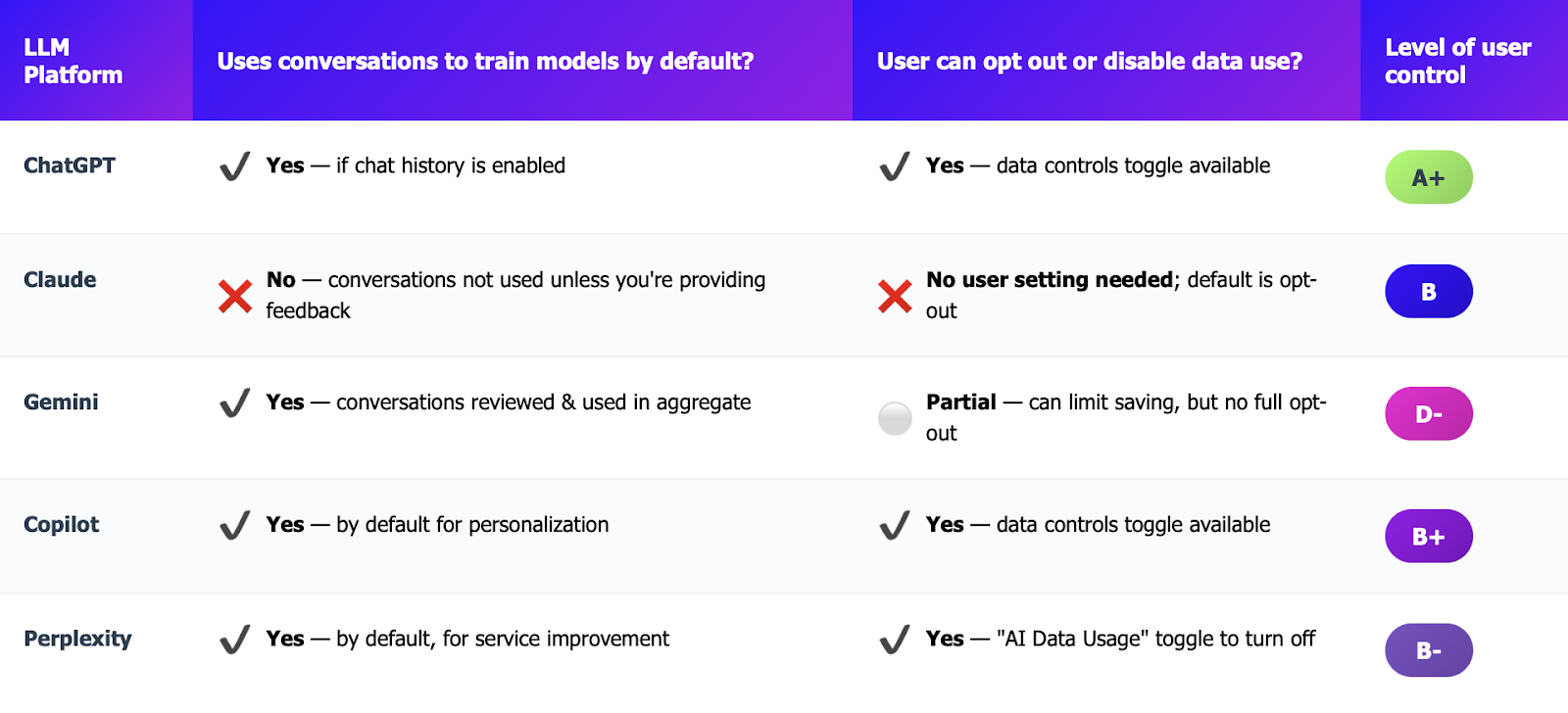Click the Perplexity row label
The width and height of the screenshot is (1568, 713).
[x=77, y=639]
